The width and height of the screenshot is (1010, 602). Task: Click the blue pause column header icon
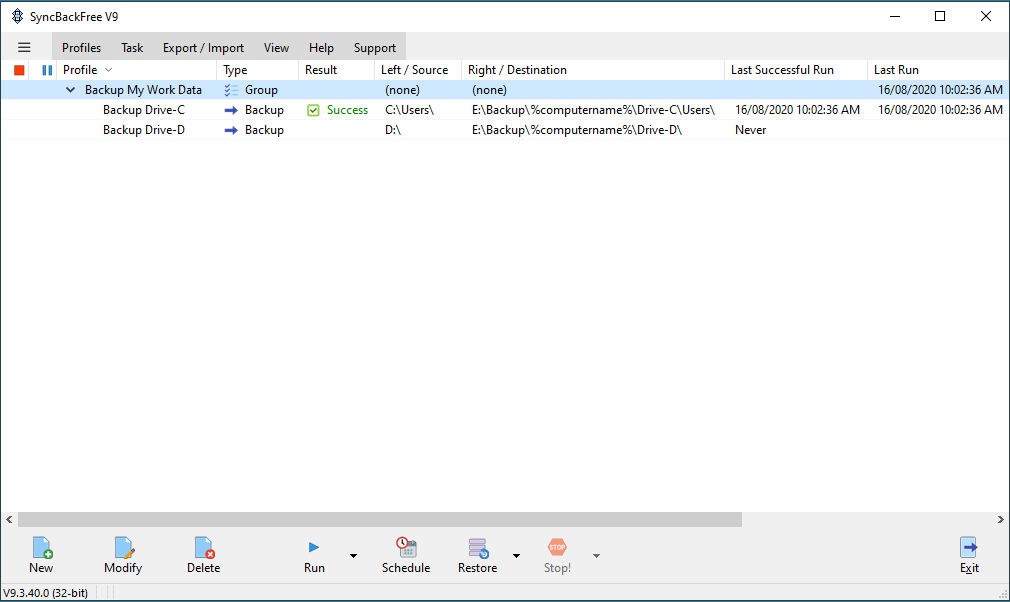click(x=47, y=70)
